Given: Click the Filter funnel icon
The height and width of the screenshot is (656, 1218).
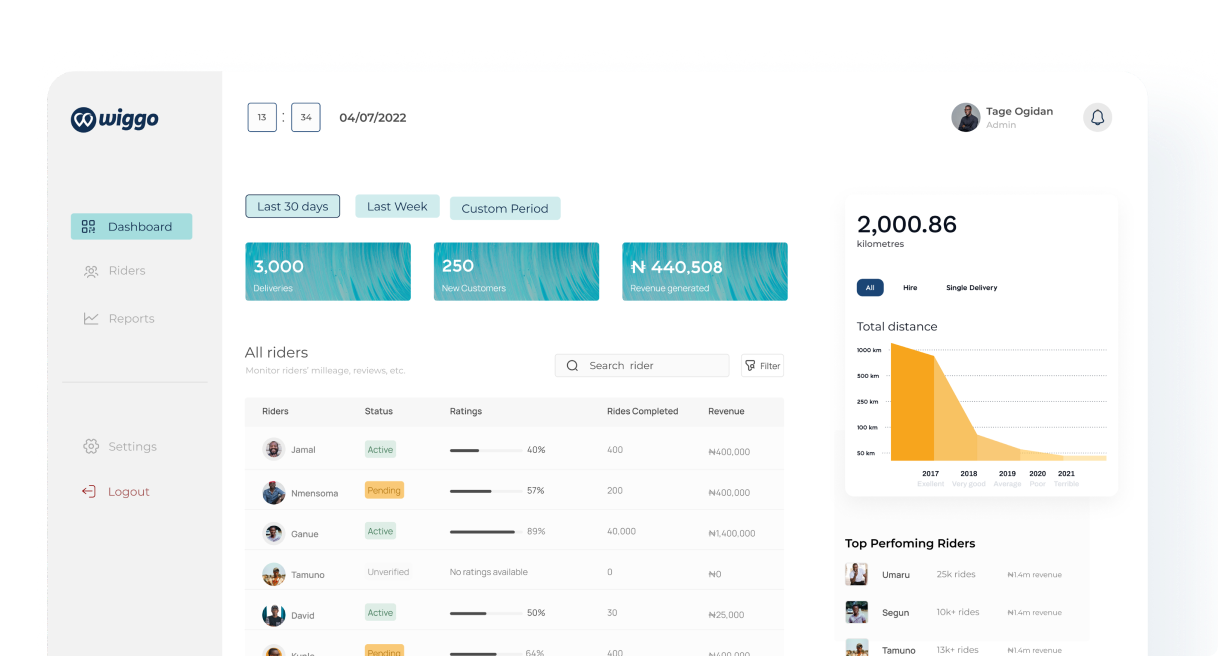Looking at the screenshot, I should click(751, 366).
